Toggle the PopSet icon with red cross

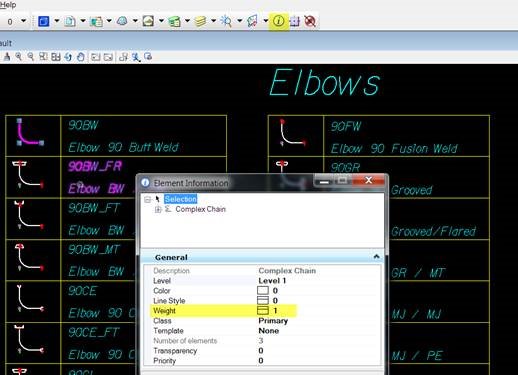(310, 21)
